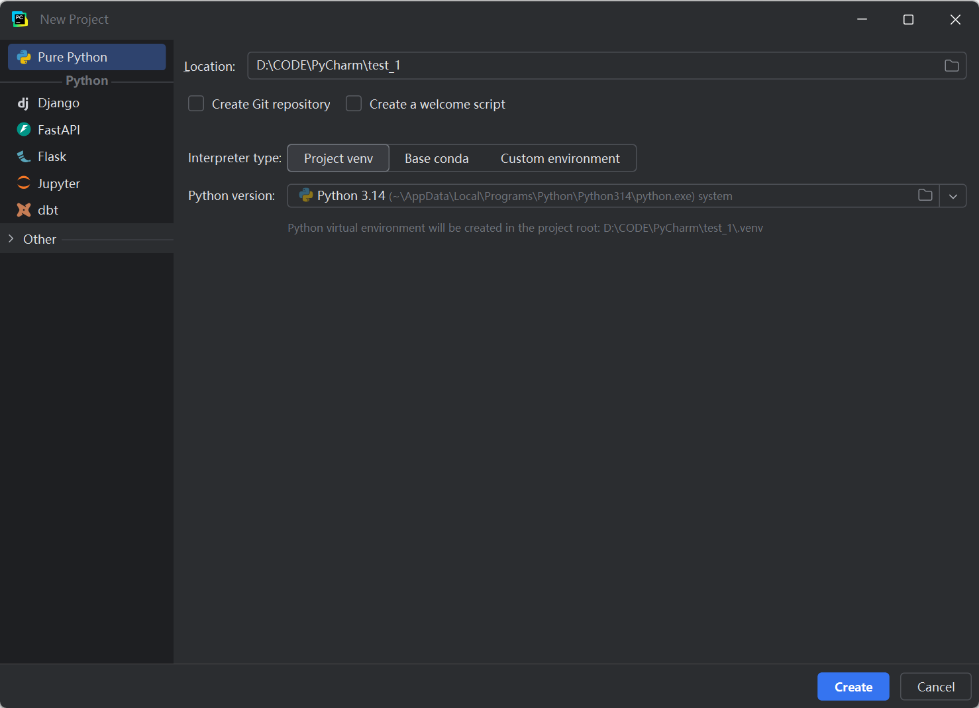Expand Python version dropdown arrow
The width and height of the screenshot is (979, 708).
pos(953,196)
